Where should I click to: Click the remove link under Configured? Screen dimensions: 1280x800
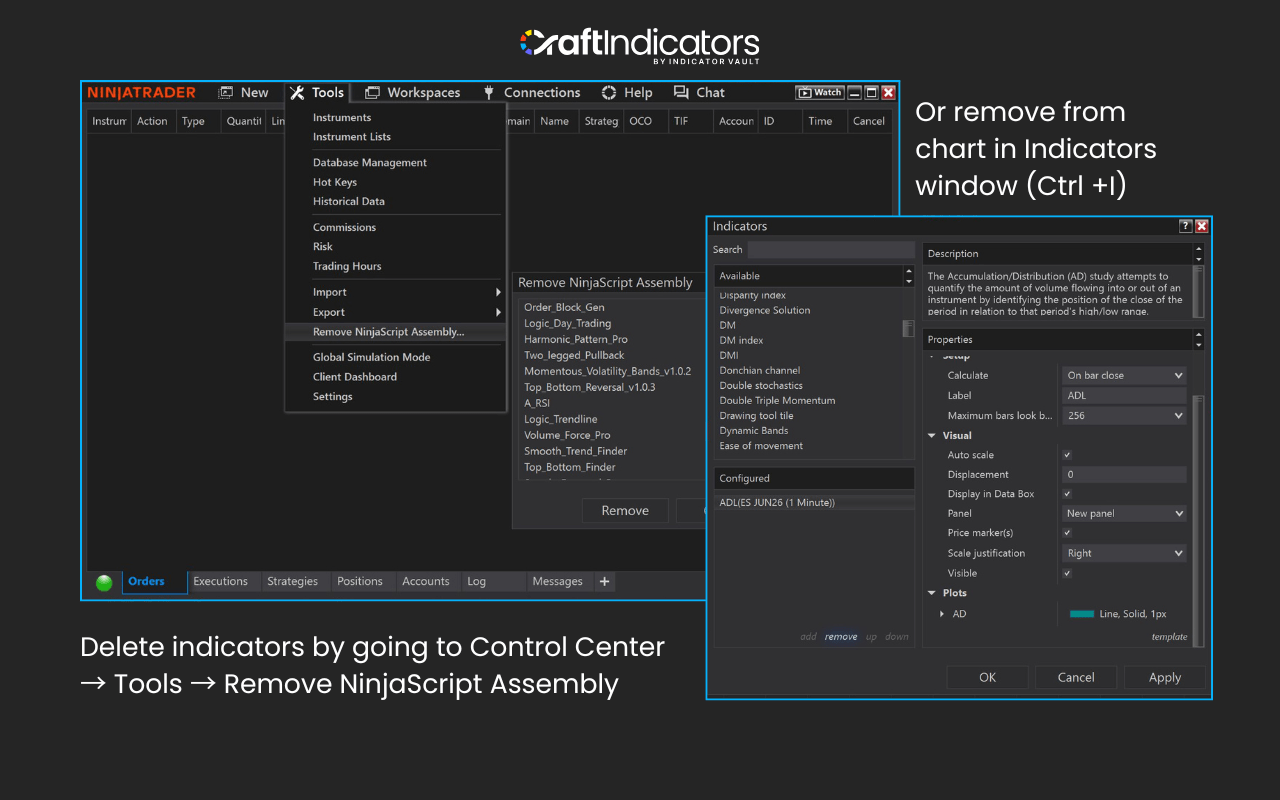[x=841, y=637]
